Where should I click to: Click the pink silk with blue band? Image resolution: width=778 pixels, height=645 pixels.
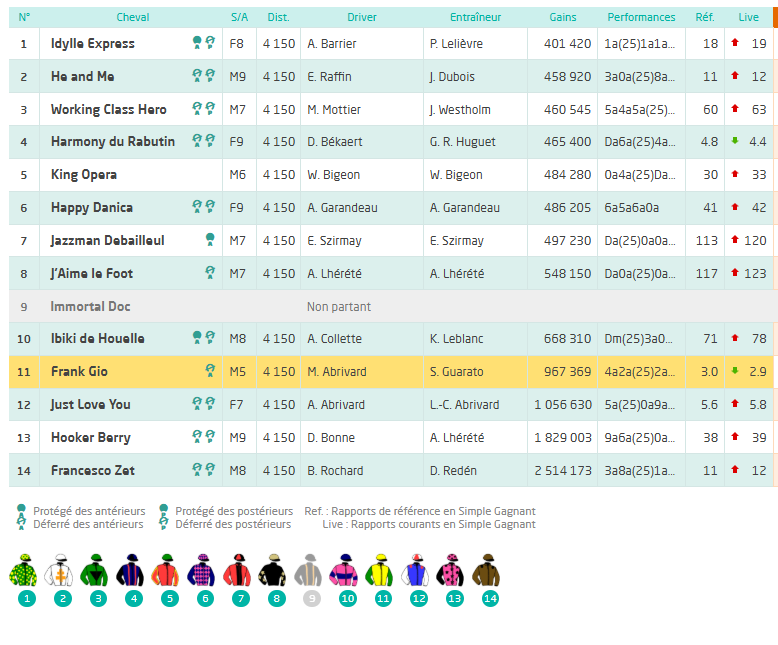tap(346, 570)
